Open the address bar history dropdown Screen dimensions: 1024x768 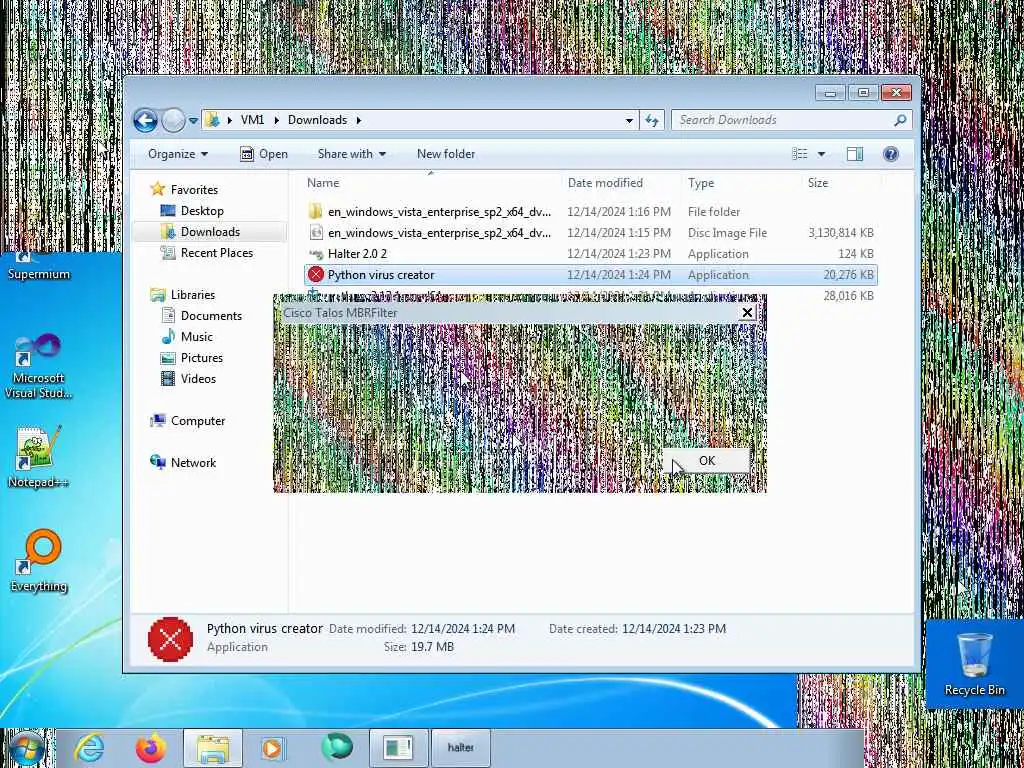[x=629, y=121]
